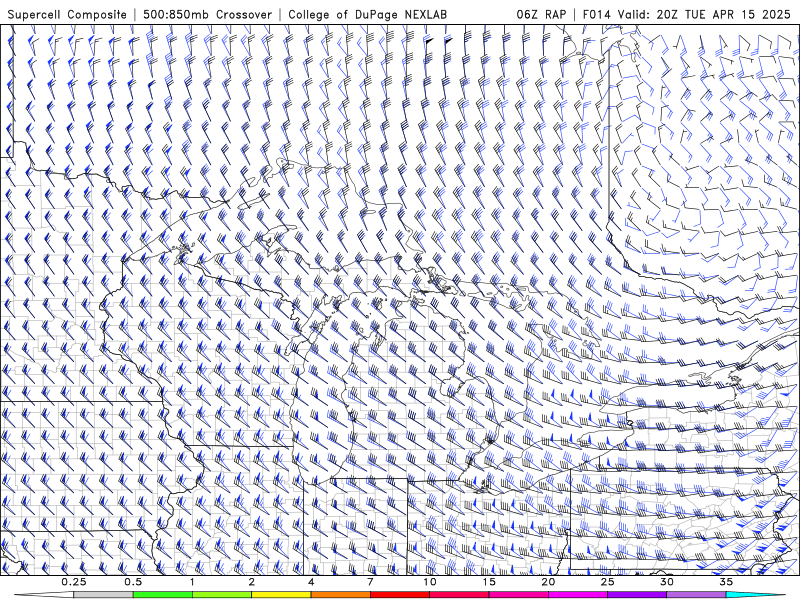Click the 0.5 legend value label
Screen dimensions: 800x600
tap(133, 582)
